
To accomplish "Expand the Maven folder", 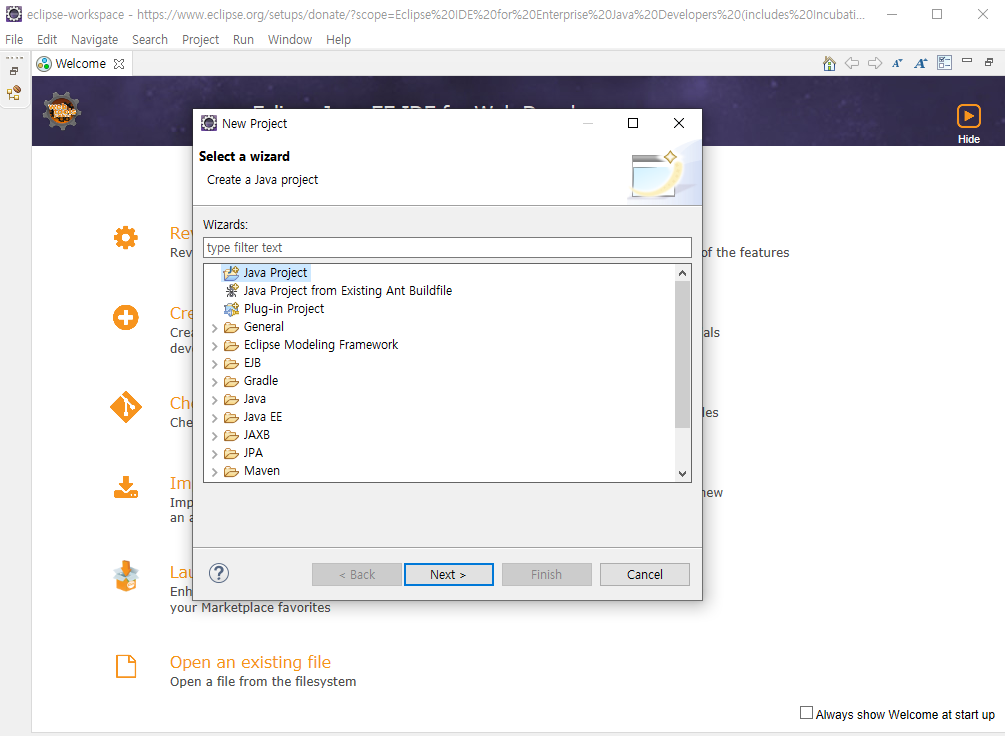I will [x=215, y=471].
